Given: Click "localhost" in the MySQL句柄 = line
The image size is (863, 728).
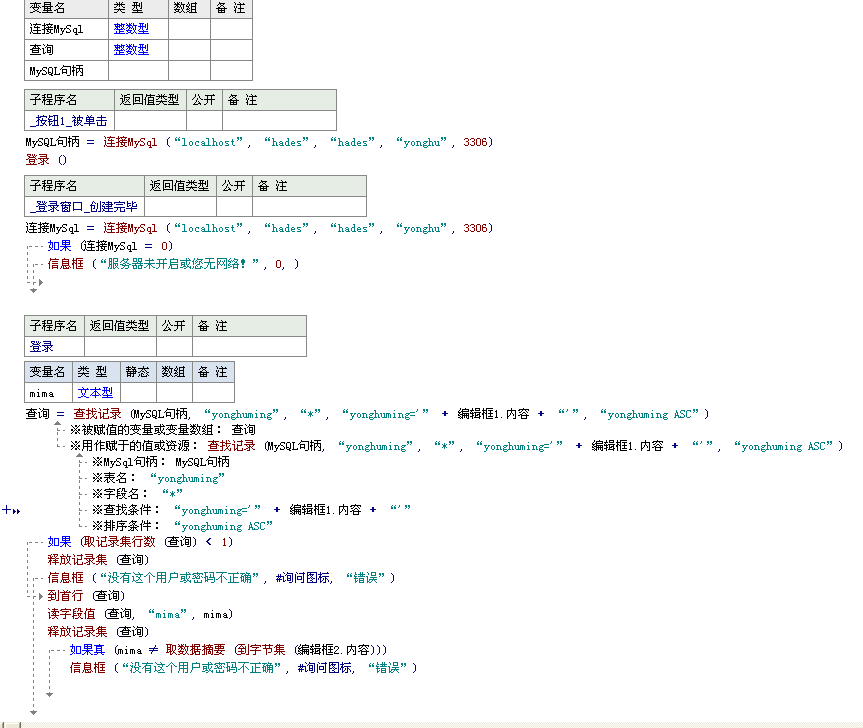Looking at the screenshot, I should click(209, 142).
